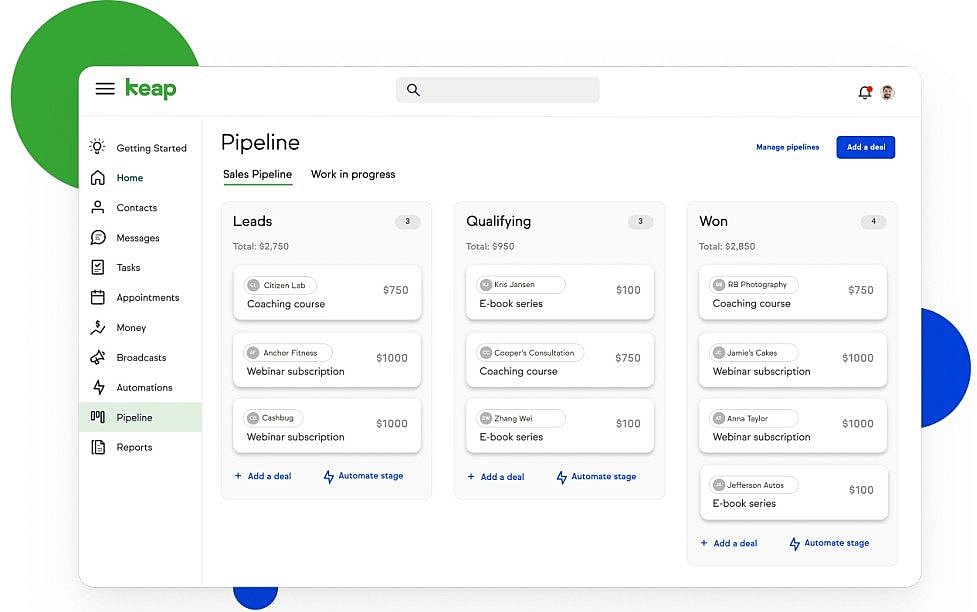
Task: Click the Add a deal button
Action: tap(866, 147)
